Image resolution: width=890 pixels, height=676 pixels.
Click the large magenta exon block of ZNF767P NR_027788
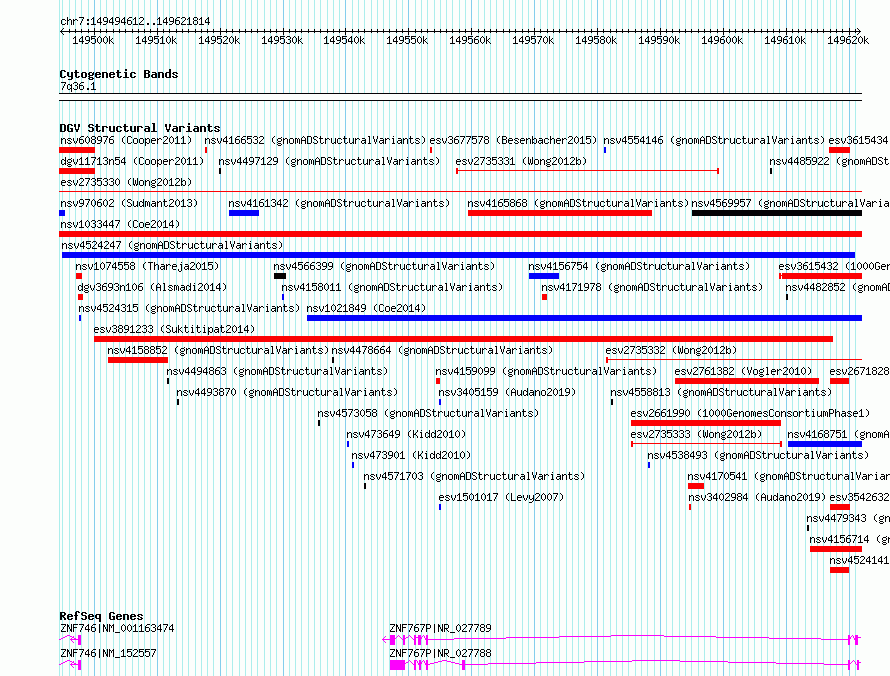click(397, 665)
